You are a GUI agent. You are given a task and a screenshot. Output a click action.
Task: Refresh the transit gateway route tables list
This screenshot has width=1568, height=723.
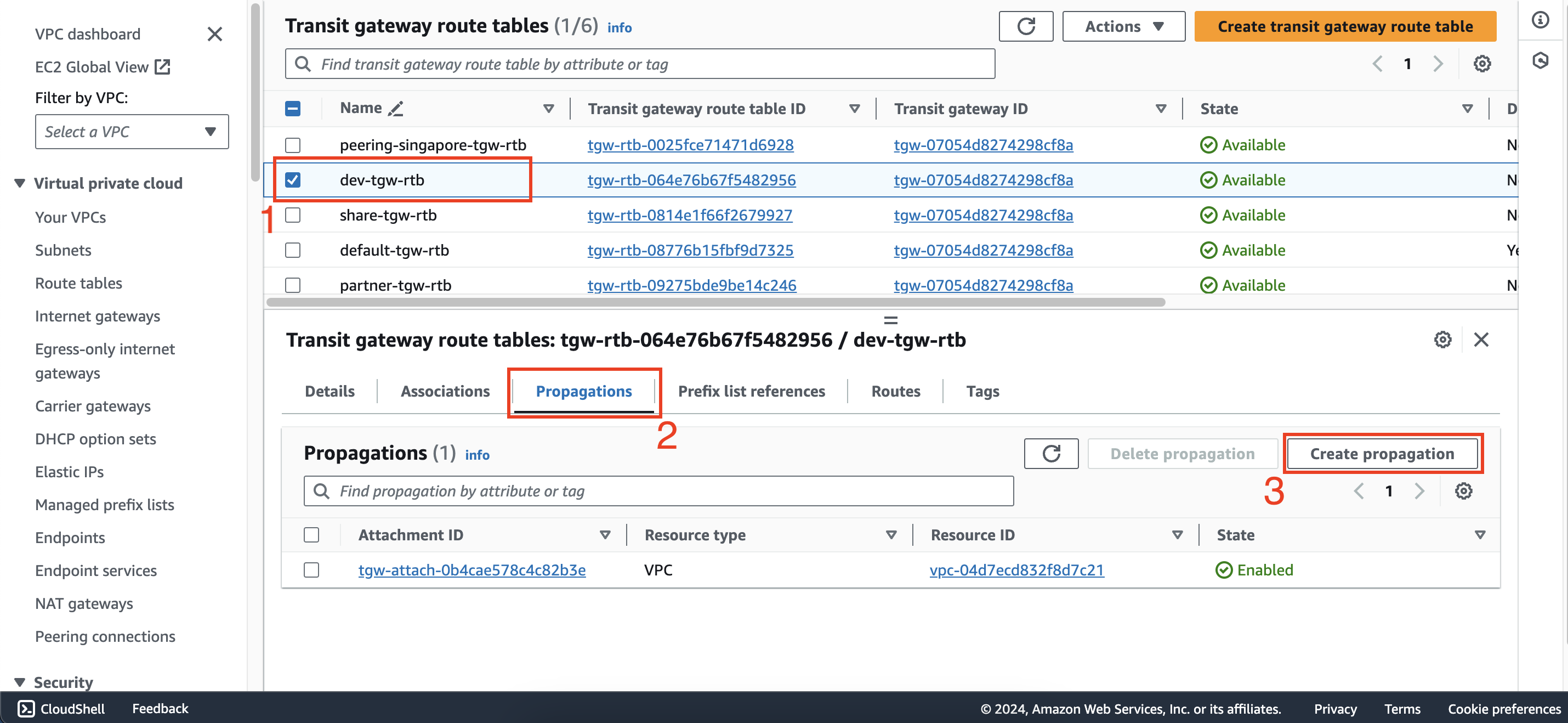[x=1026, y=26]
